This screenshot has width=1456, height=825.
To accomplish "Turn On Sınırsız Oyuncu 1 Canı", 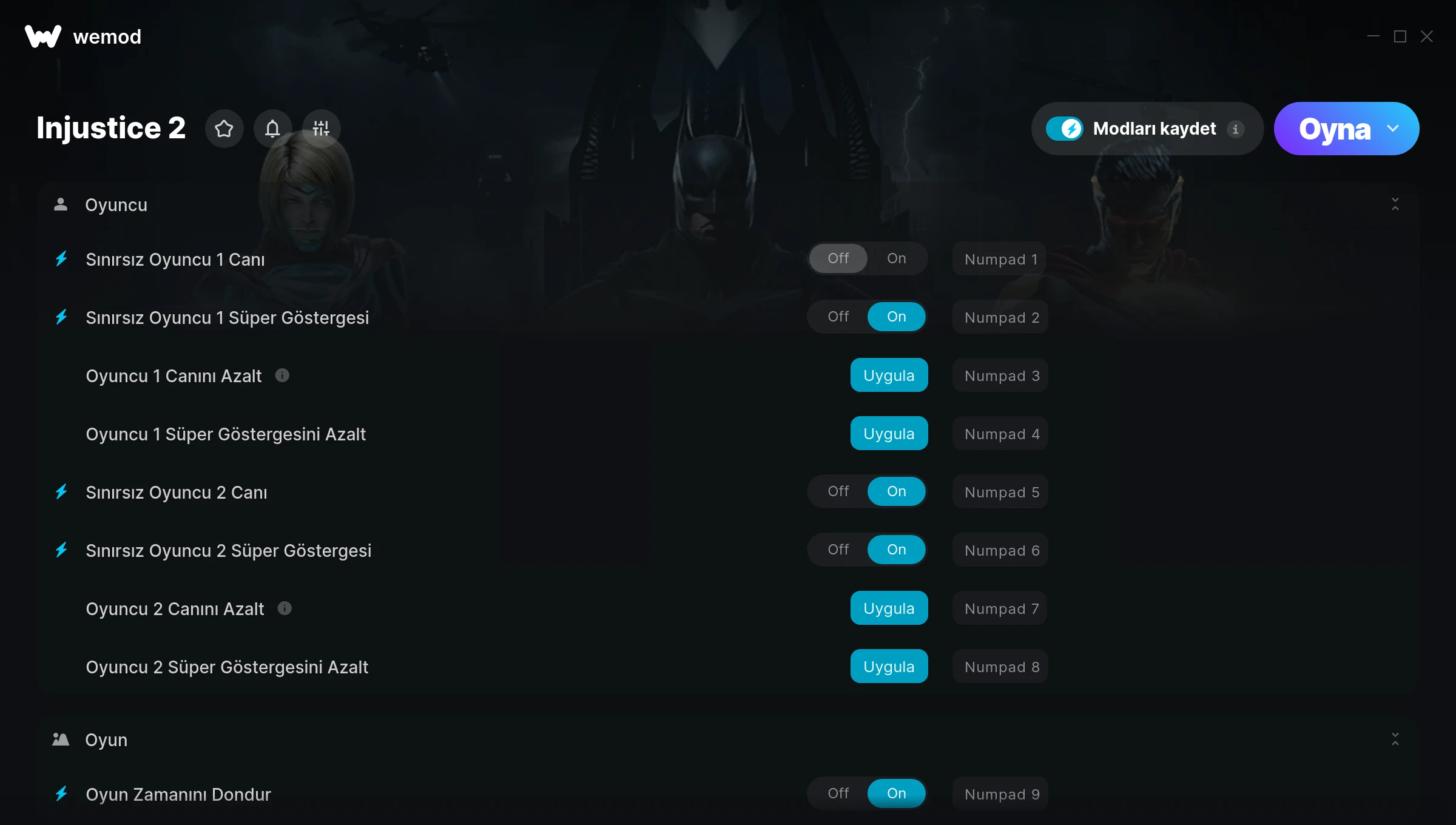I will (897, 258).
